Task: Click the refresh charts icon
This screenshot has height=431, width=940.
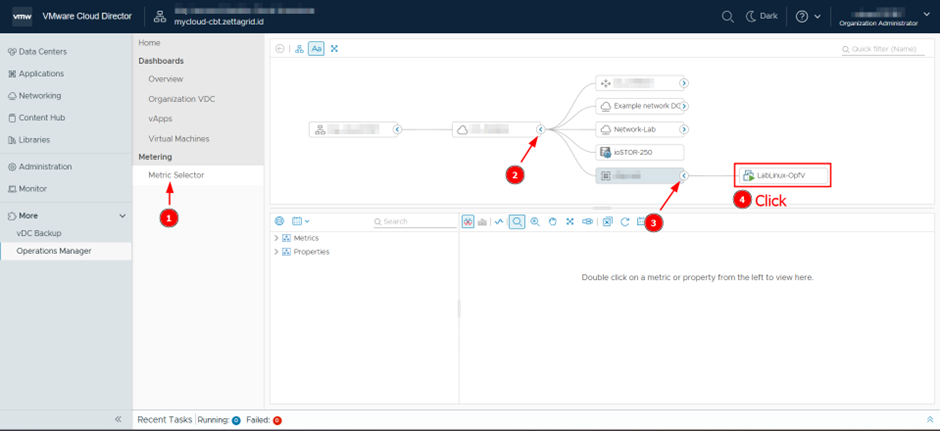Action: pos(625,221)
